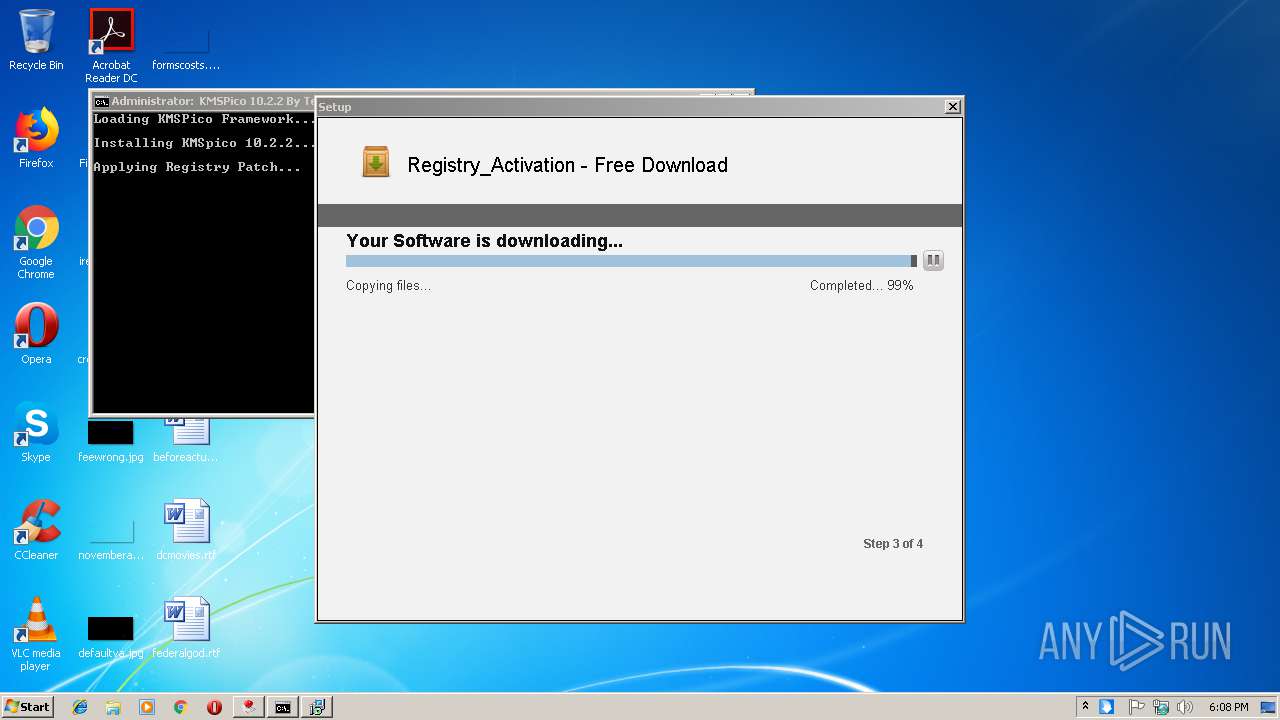This screenshot has width=1280, height=720.
Task: Switch to the command prompt taskbar button
Action: coord(283,707)
